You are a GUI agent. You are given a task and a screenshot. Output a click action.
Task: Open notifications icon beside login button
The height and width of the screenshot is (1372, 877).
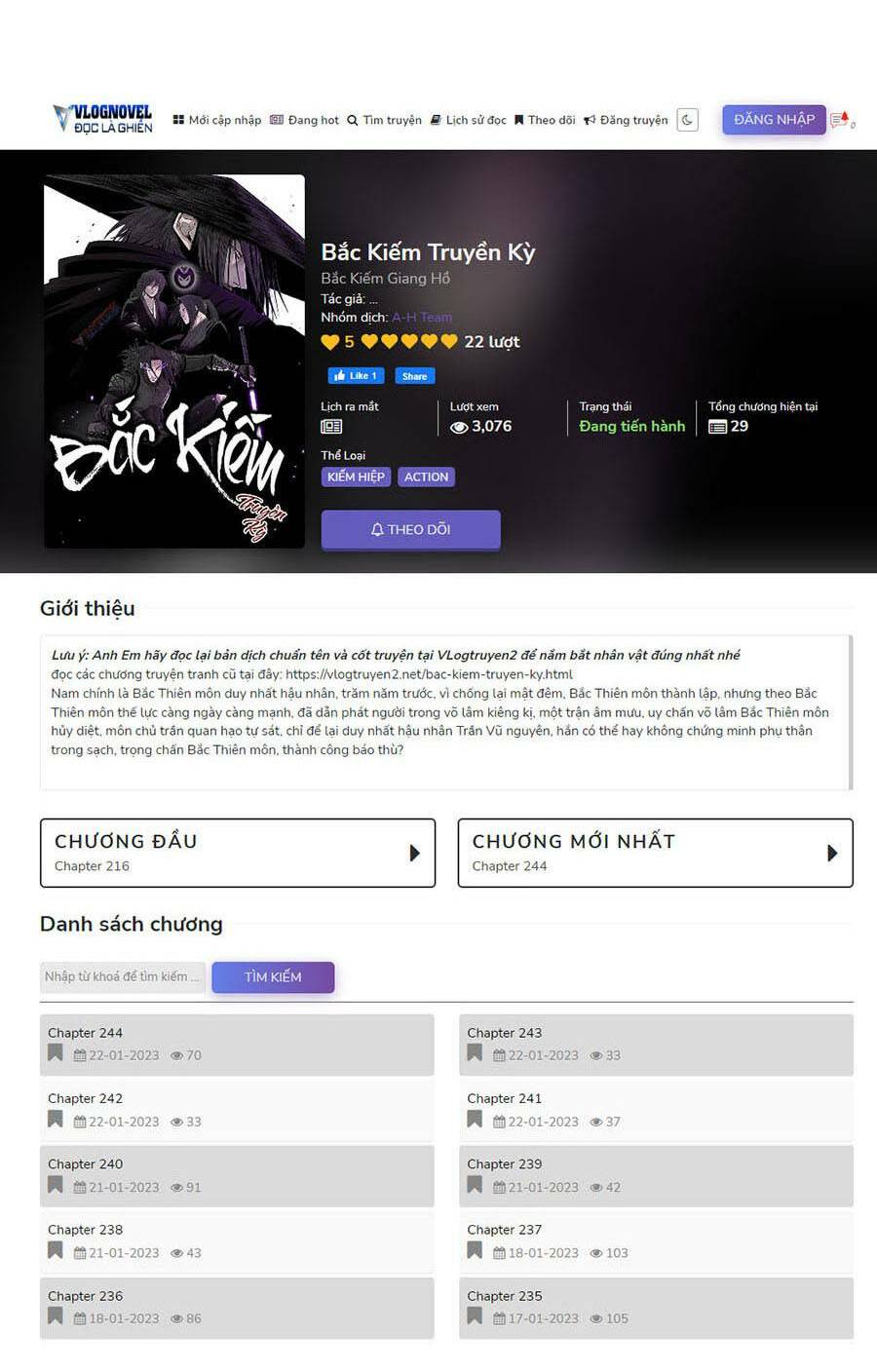(x=841, y=120)
